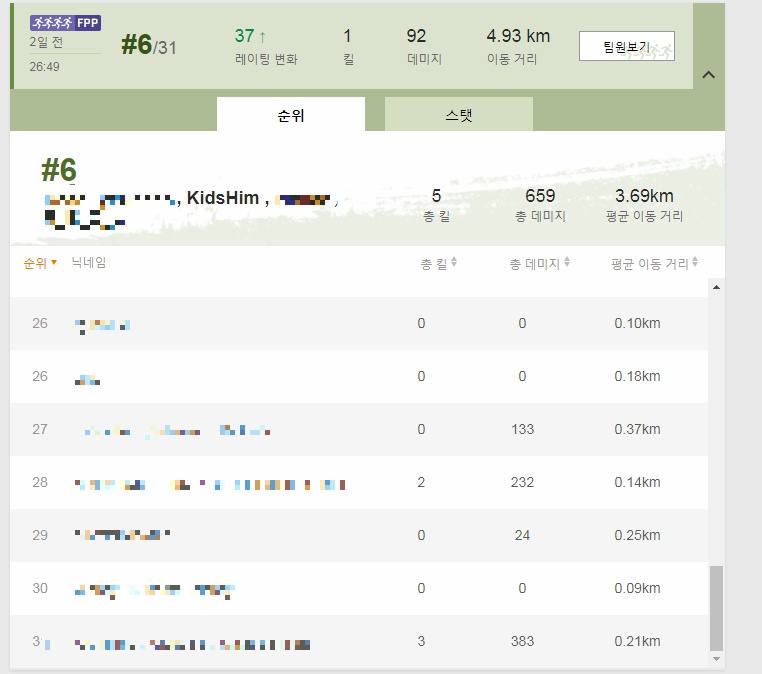Viewport: 762px width, 674px height.
Task: Click the 0.10km distance value
Action: pos(637,323)
